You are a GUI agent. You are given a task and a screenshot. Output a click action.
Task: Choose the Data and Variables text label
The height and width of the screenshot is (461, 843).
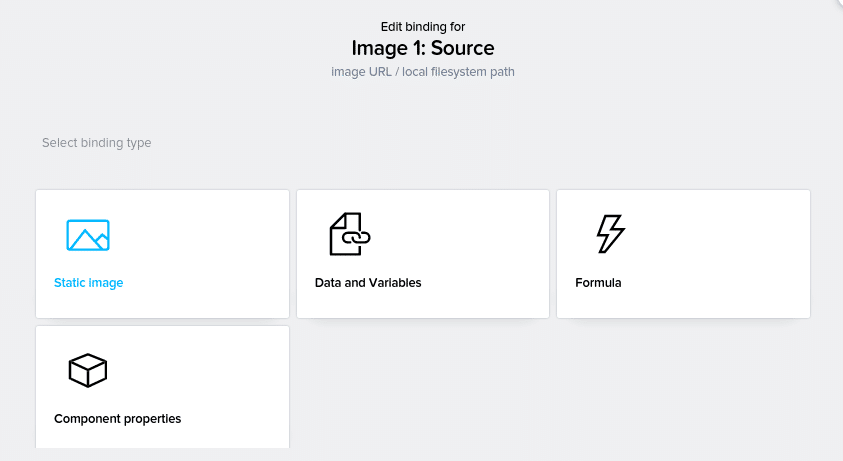point(368,282)
